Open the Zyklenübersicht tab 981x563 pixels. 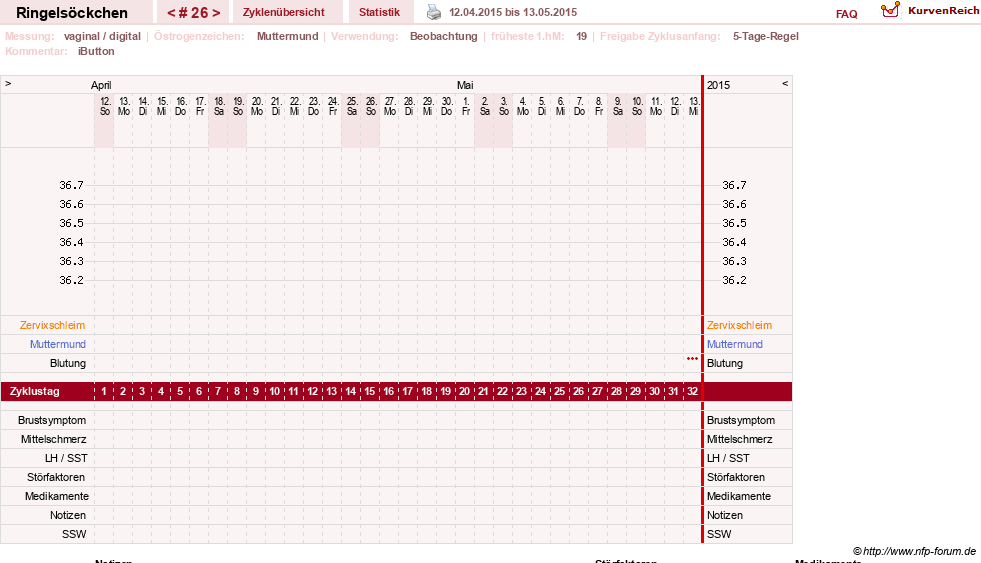283,12
